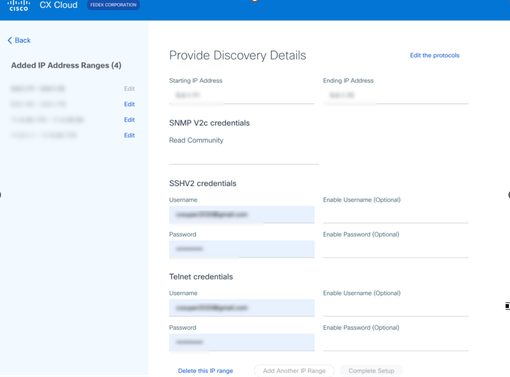Edit the fourth added IP address range
This screenshot has width=510, height=377.
click(x=129, y=135)
